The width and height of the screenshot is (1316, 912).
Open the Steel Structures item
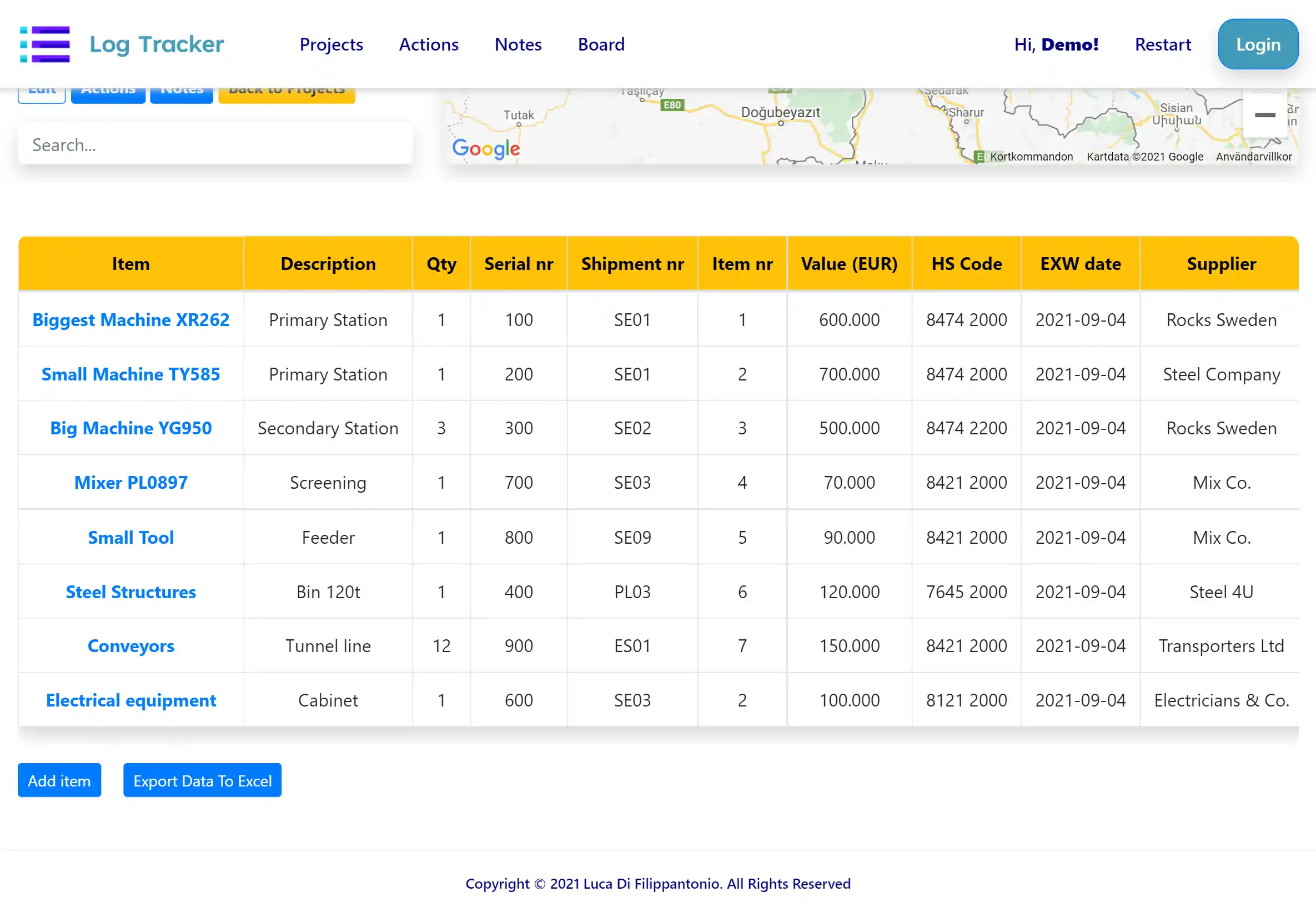tap(131, 592)
